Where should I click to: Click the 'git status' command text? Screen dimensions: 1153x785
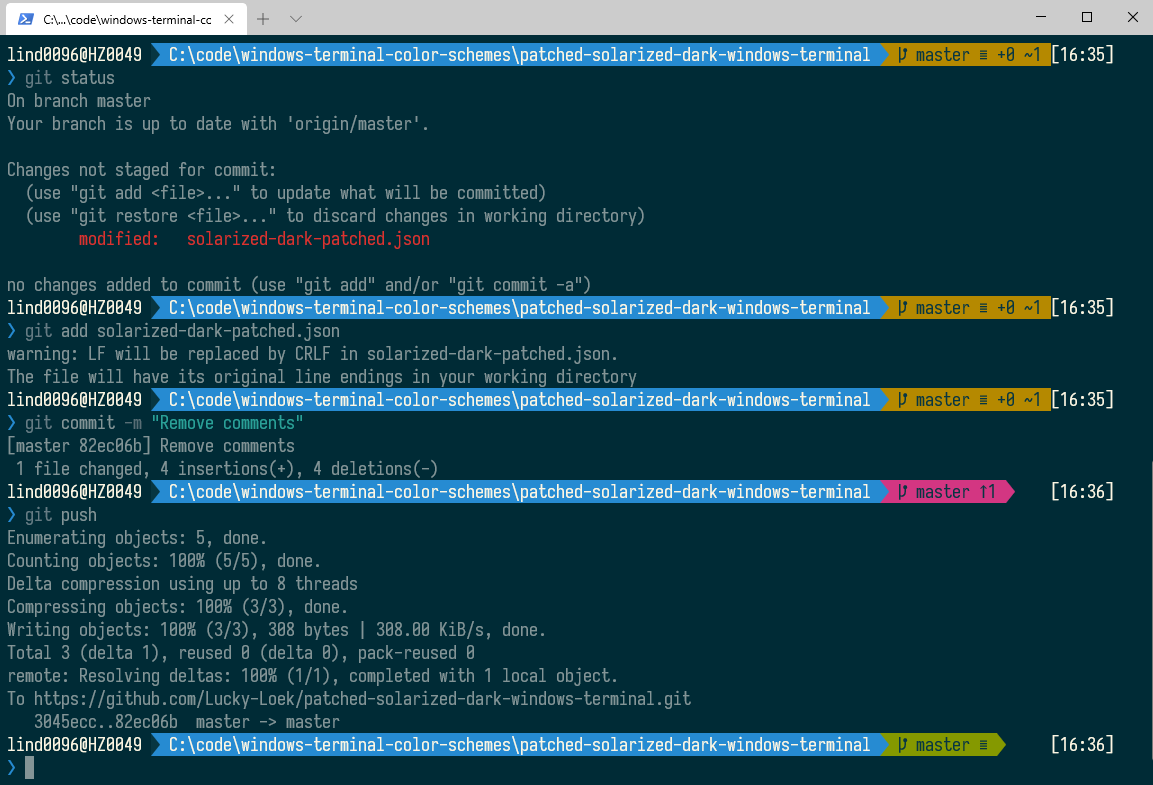pos(70,78)
